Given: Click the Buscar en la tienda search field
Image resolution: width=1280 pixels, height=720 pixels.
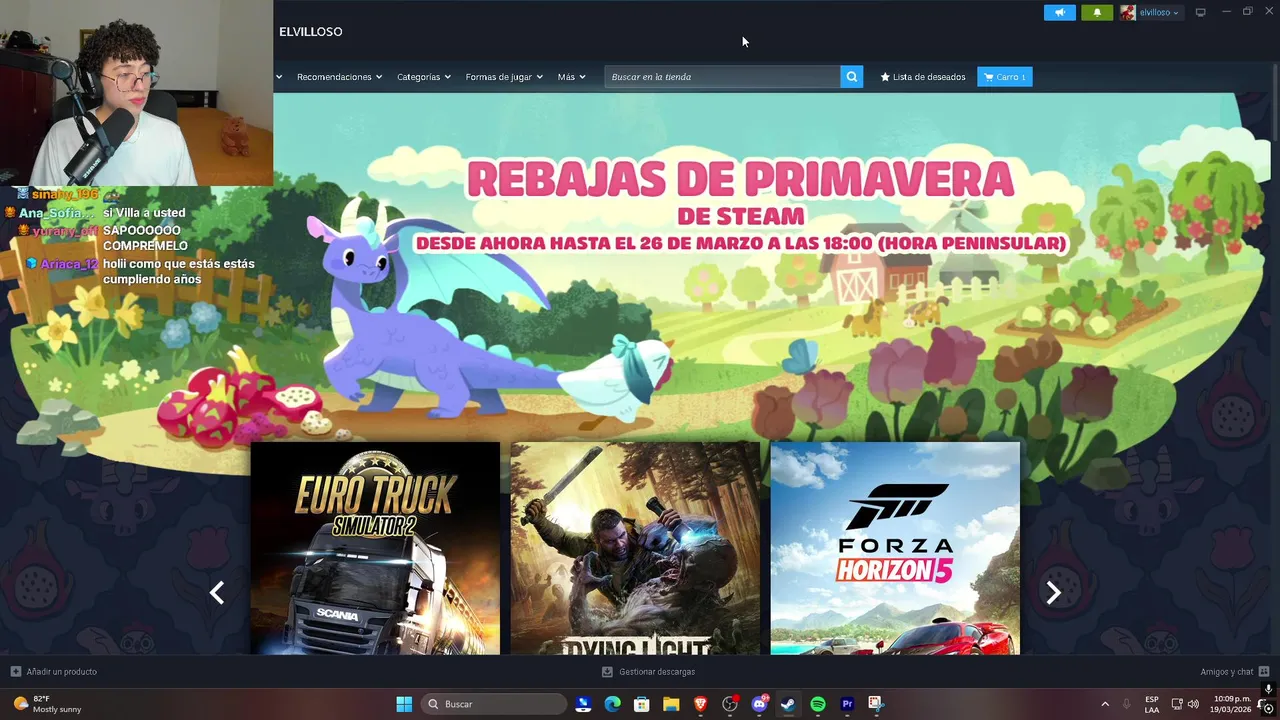Looking at the screenshot, I should (722, 77).
